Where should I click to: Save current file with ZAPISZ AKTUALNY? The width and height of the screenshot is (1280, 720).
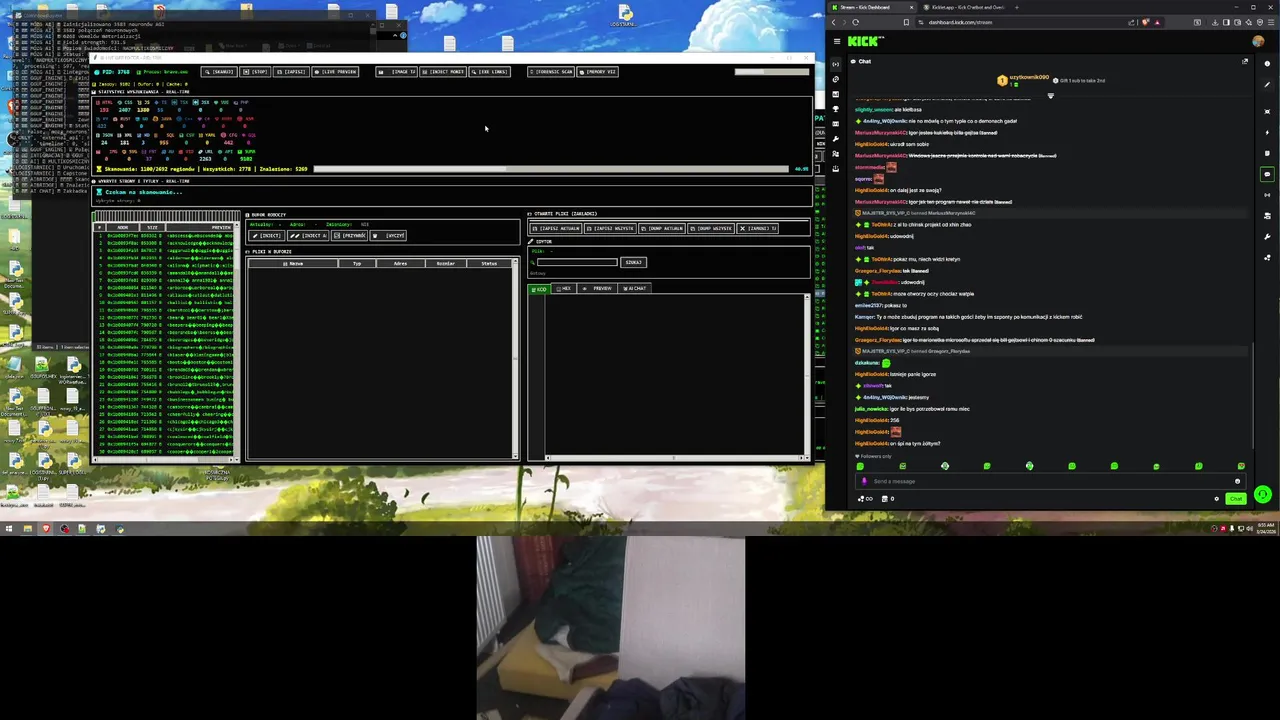[556, 229]
